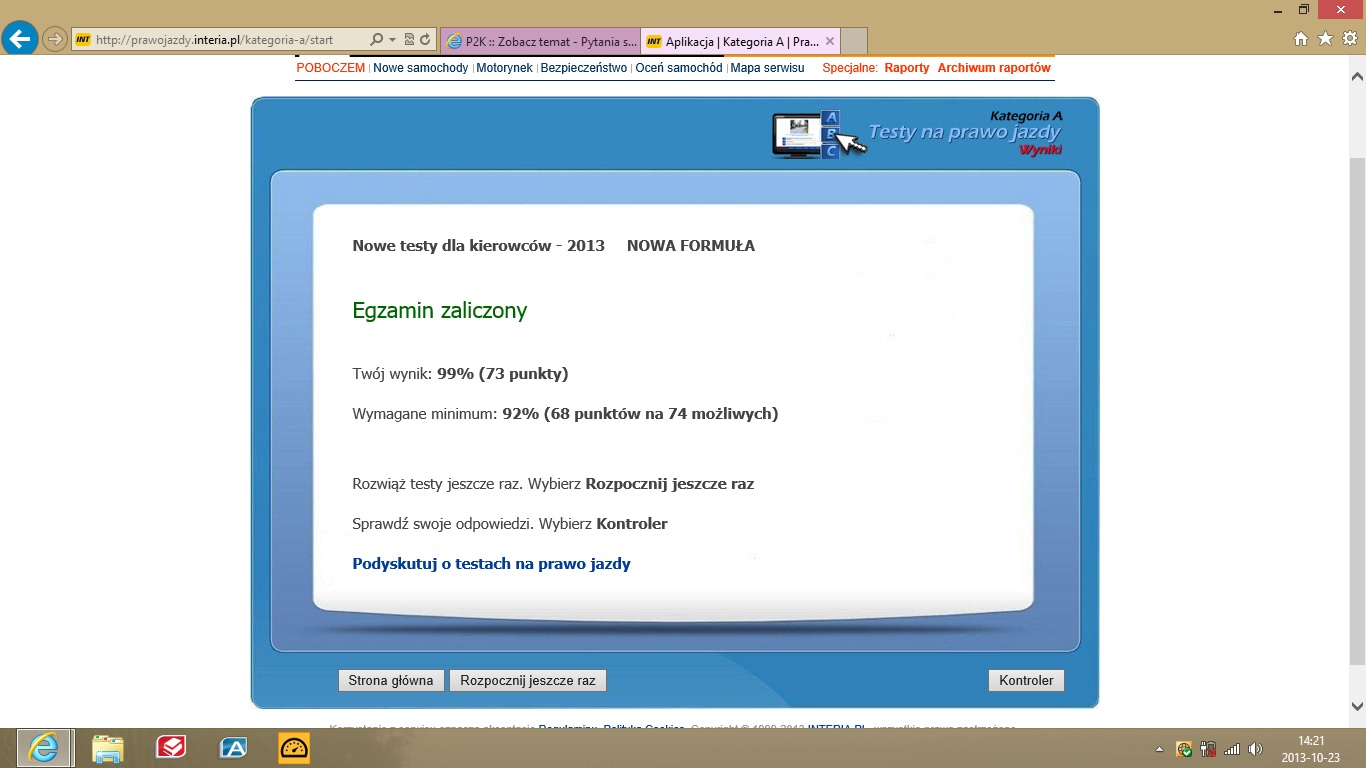Click the vertical scrollbar thumb
Image resolution: width=1366 pixels, height=768 pixels.
(1358, 410)
